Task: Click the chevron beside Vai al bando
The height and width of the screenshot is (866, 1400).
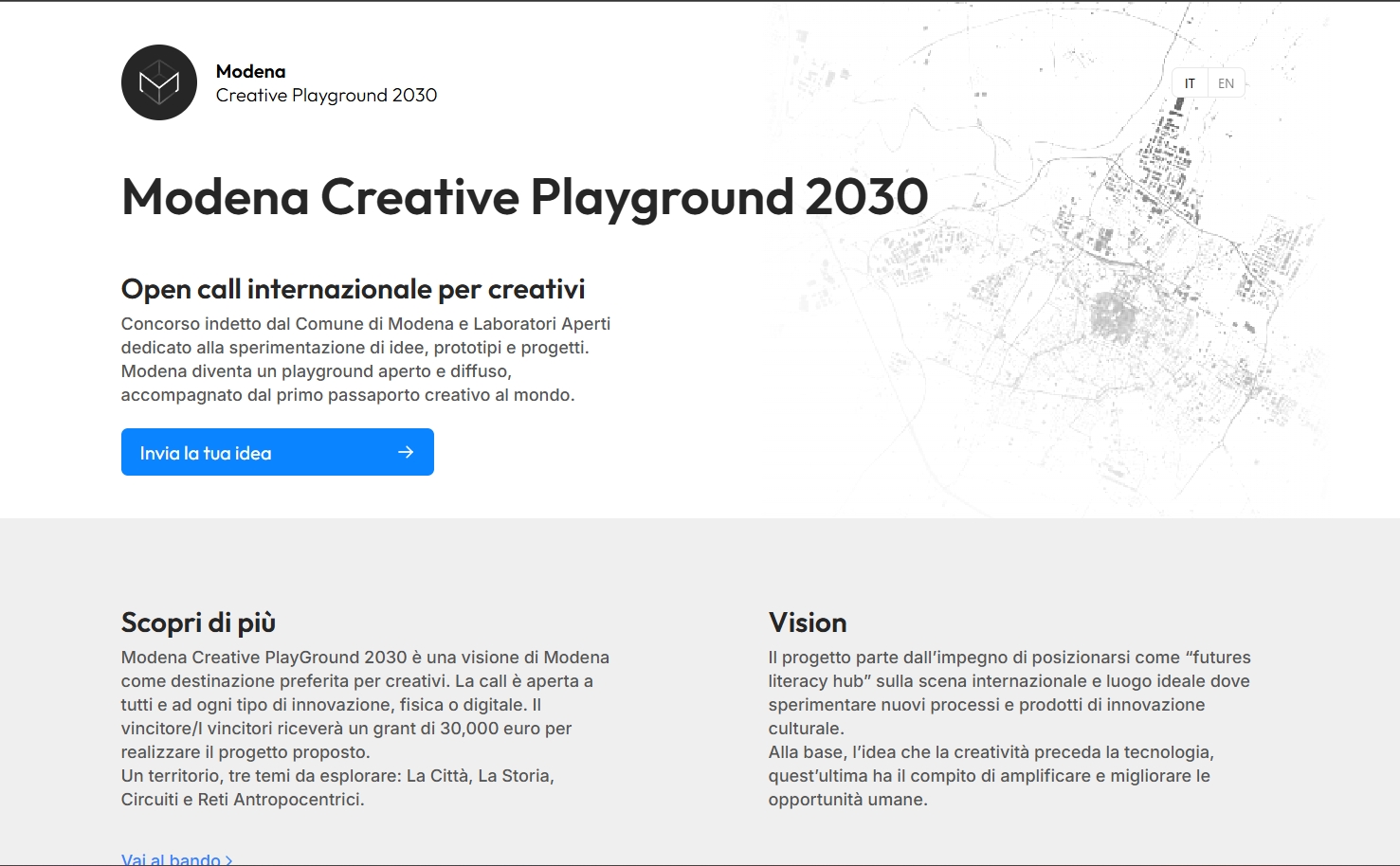Action: click(228, 859)
